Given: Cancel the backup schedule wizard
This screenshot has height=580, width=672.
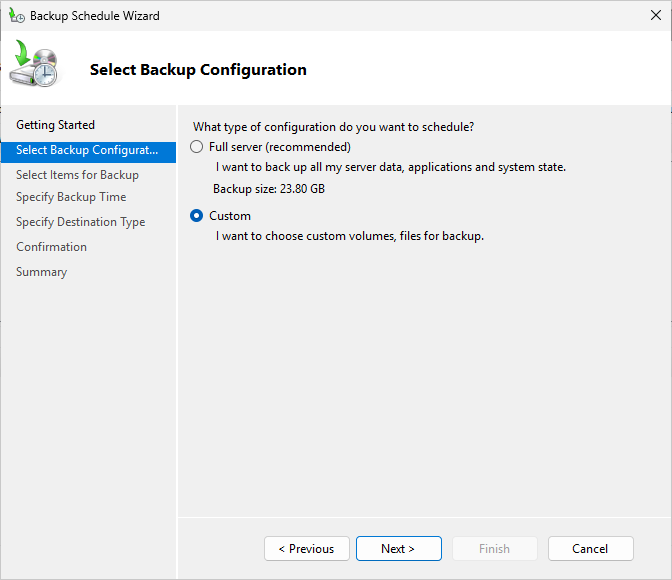Looking at the screenshot, I should click(590, 549).
